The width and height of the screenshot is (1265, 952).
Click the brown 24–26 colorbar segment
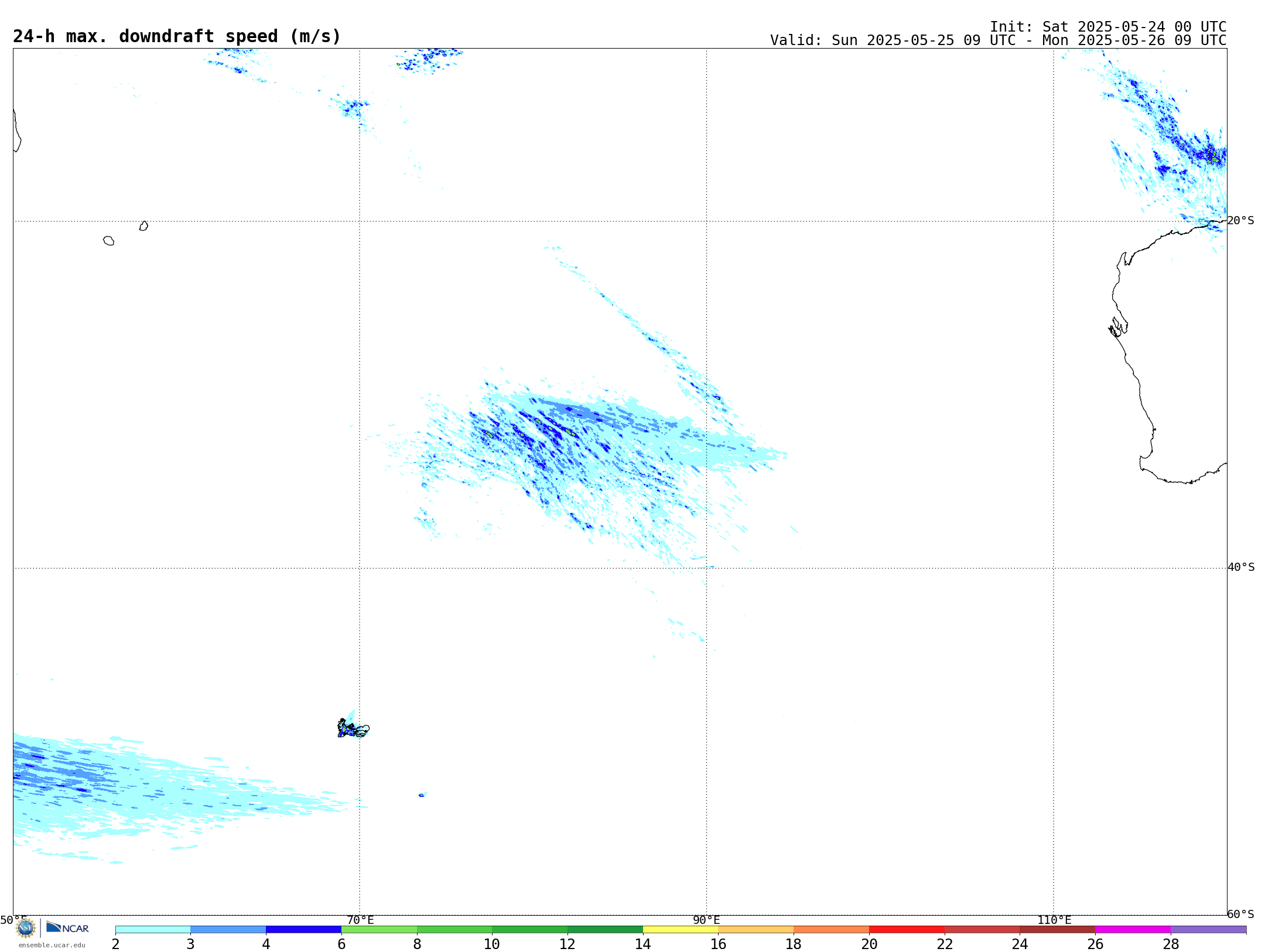(x=1058, y=930)
